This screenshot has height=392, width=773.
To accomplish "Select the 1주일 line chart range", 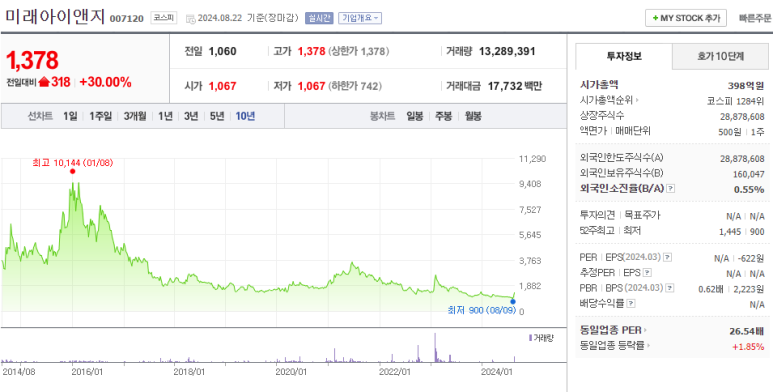I will (101, 117).
